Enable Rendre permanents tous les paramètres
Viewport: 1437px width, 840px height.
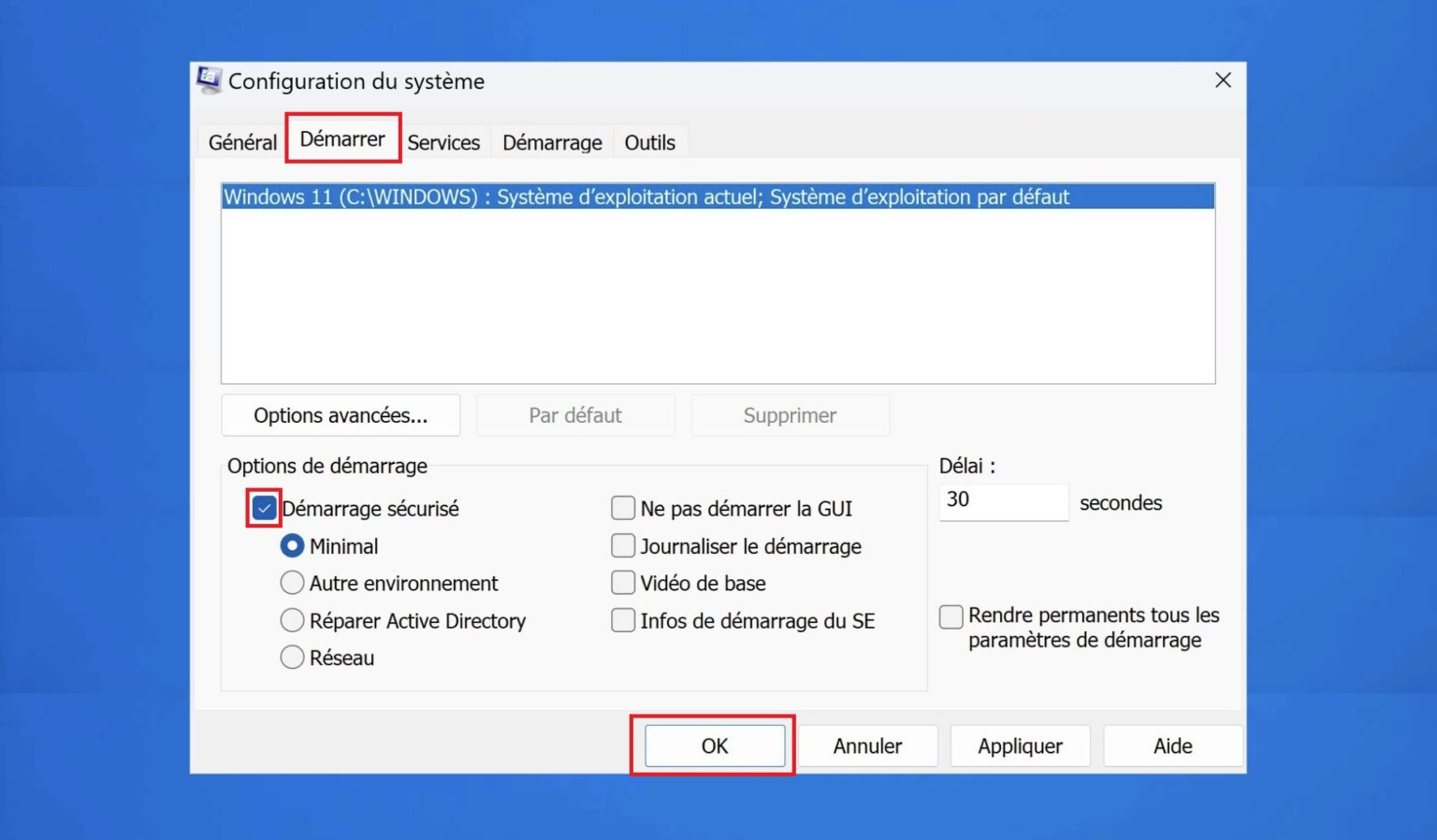[951, 616]
